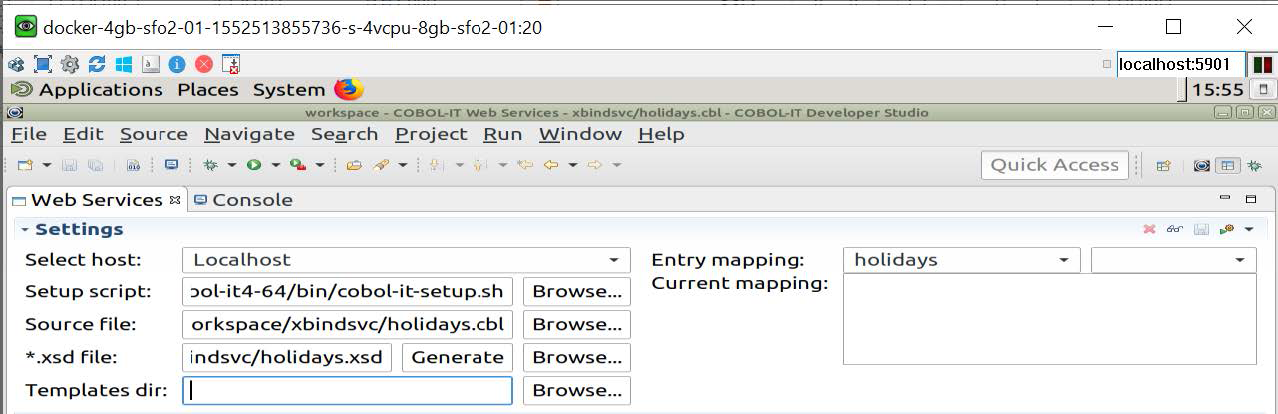Click the console monitor toolbar icon
This screenshot has width=1278, height=414.
pos(171,165)
